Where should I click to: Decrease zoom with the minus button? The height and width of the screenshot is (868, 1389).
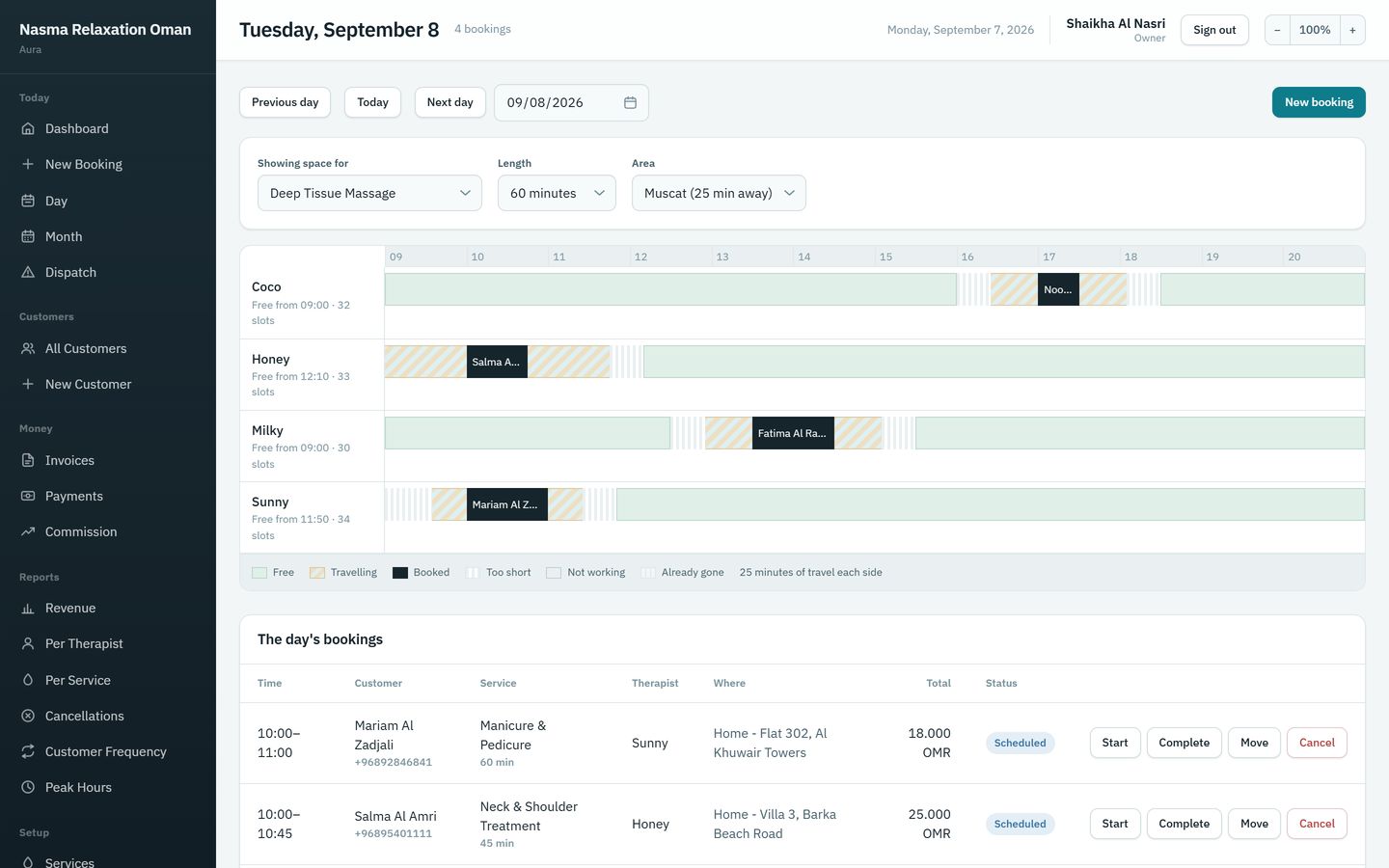[x=1277, y=30]
